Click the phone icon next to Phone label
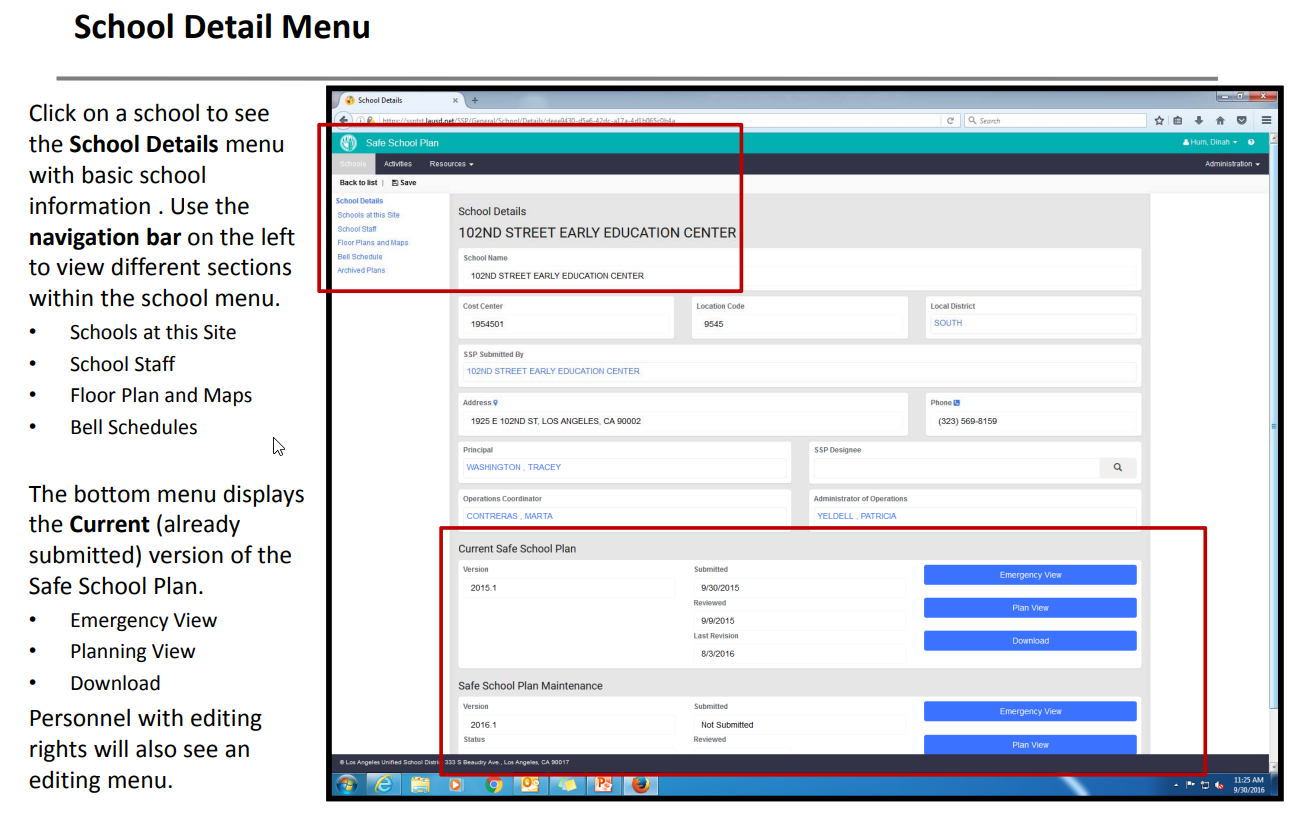 coord(957,403)
